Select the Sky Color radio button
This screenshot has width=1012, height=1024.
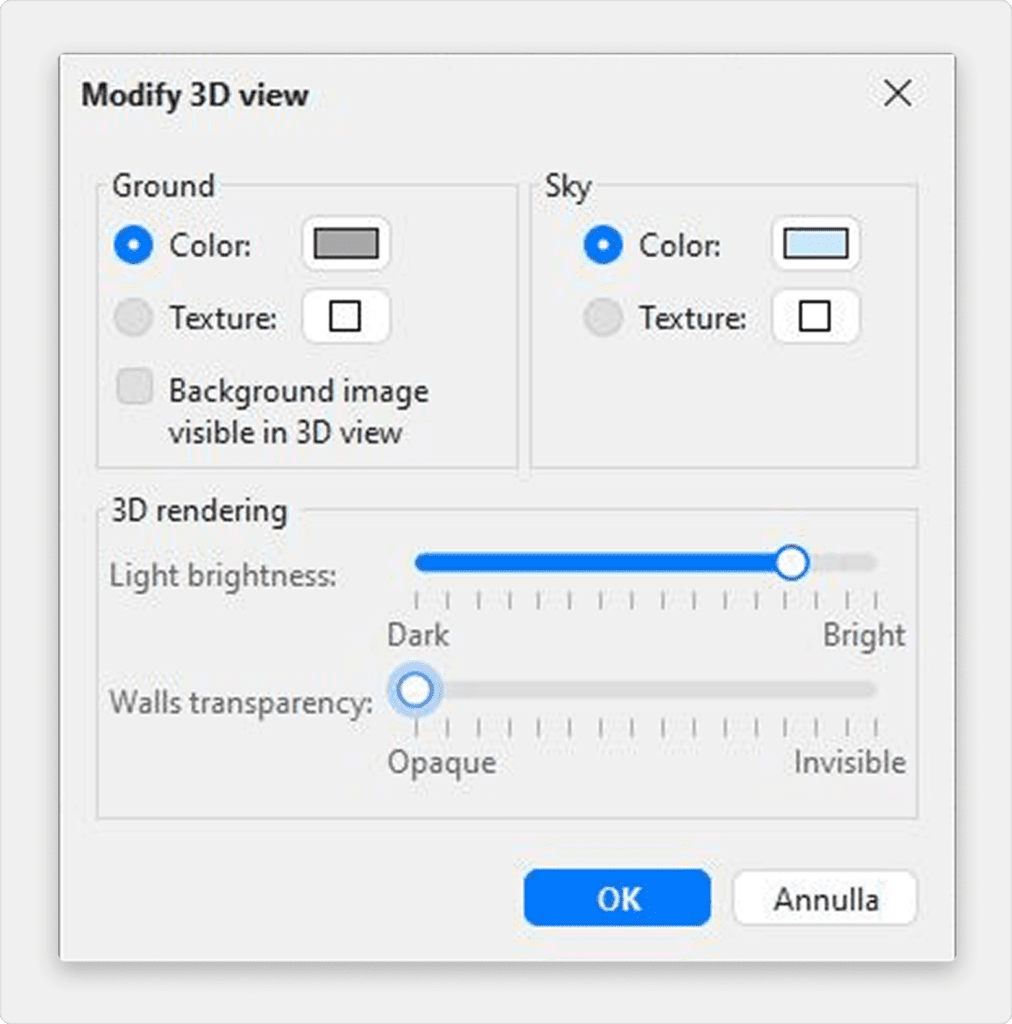pos(603,245)
